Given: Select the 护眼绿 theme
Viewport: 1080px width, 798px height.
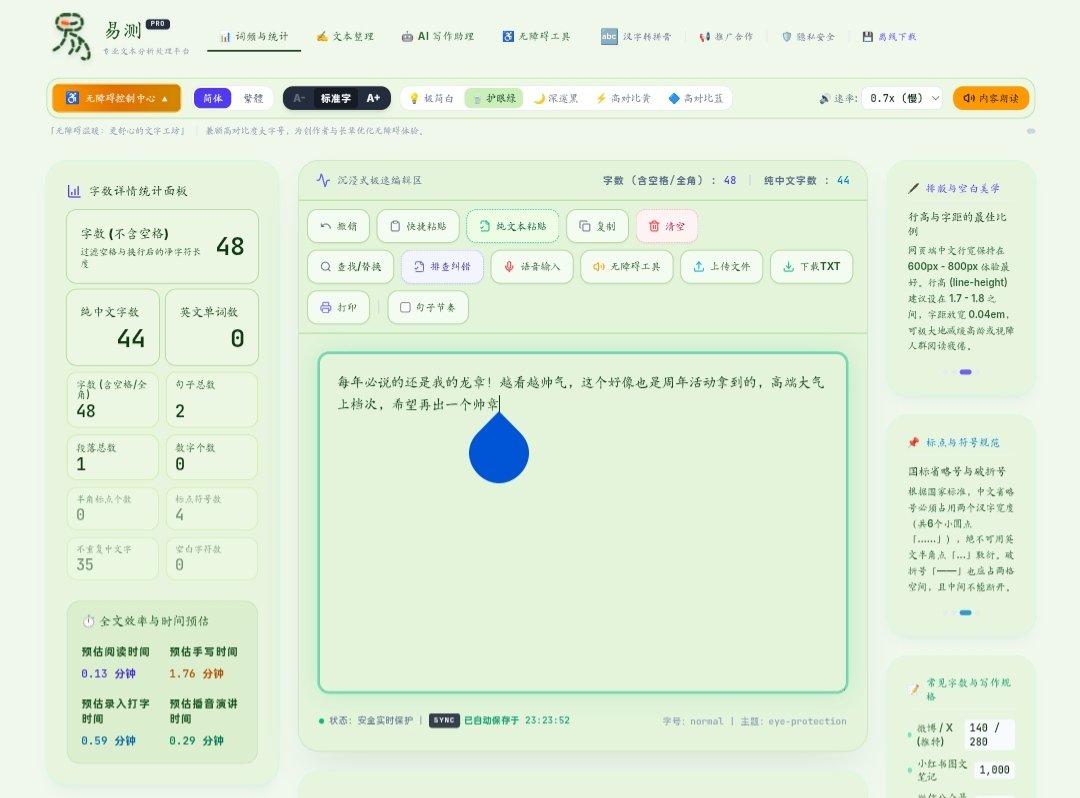Looking at the screenshot, I should pos(494,98).
